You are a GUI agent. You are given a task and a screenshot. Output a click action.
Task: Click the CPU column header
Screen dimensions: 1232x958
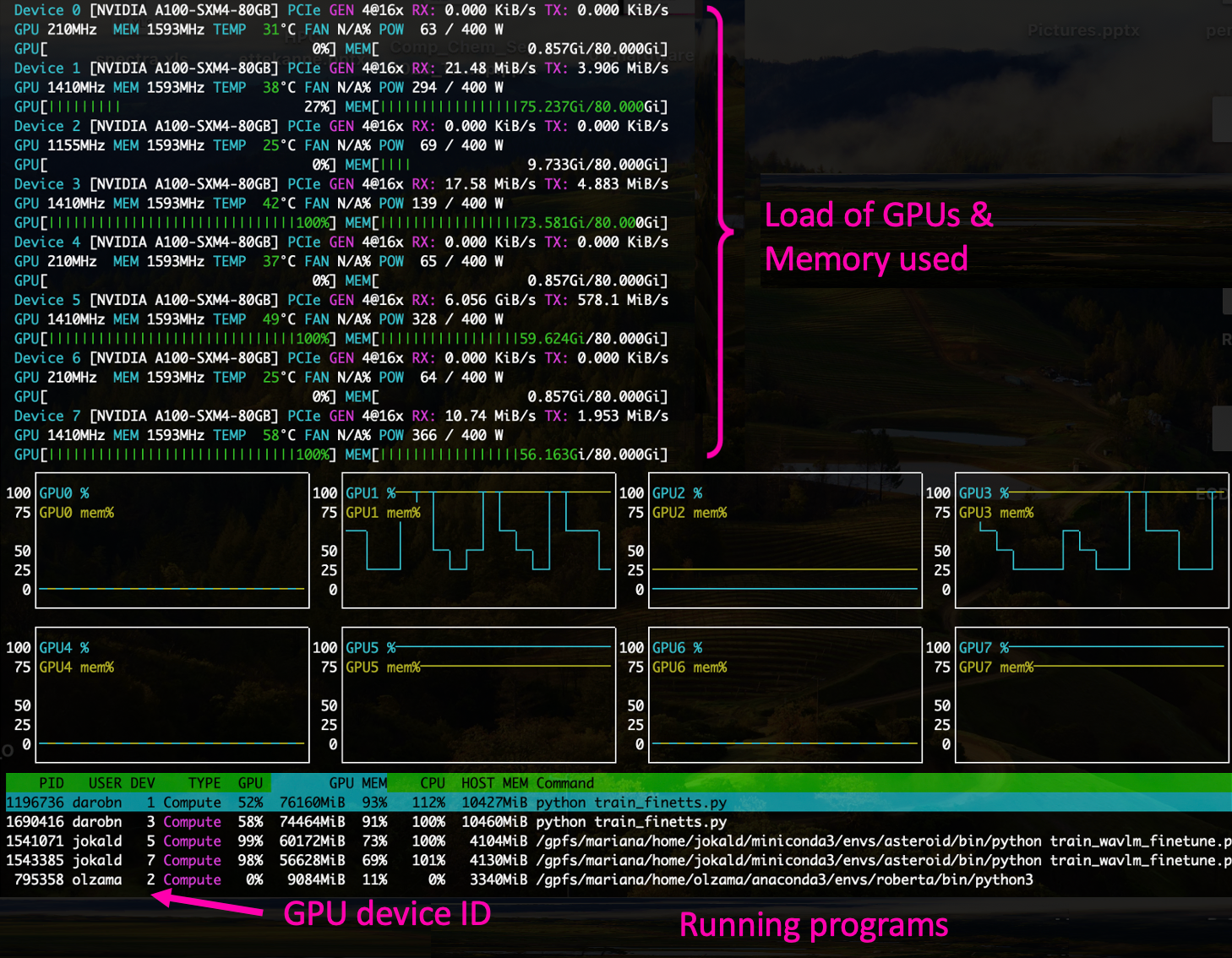point(433,783)
